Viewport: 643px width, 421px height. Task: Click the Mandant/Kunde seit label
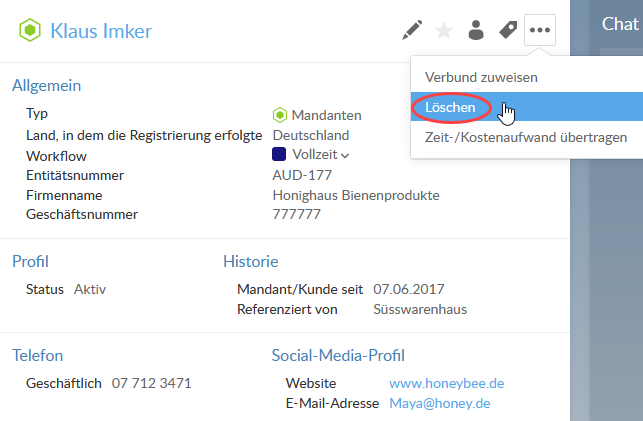[x=300, y=289]
